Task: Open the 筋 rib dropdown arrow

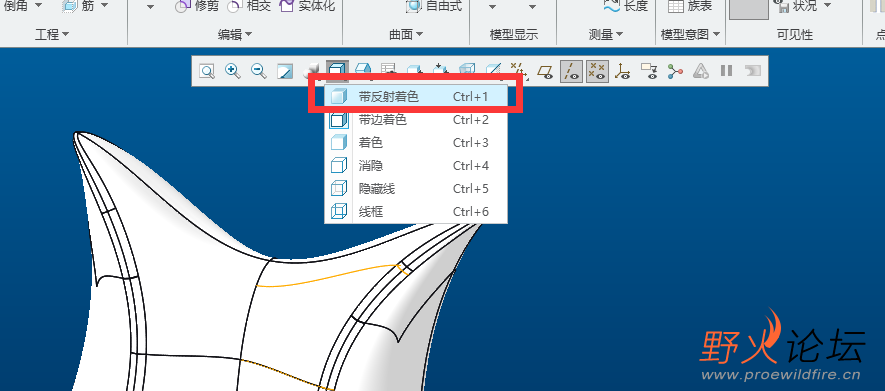Action: 105,6
